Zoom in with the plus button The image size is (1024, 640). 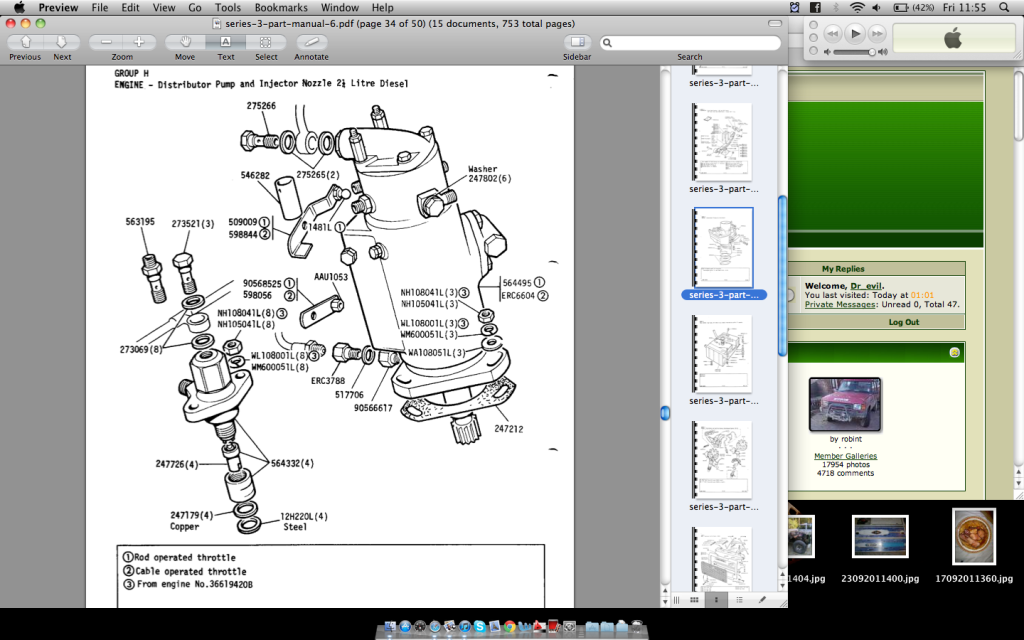138,42
